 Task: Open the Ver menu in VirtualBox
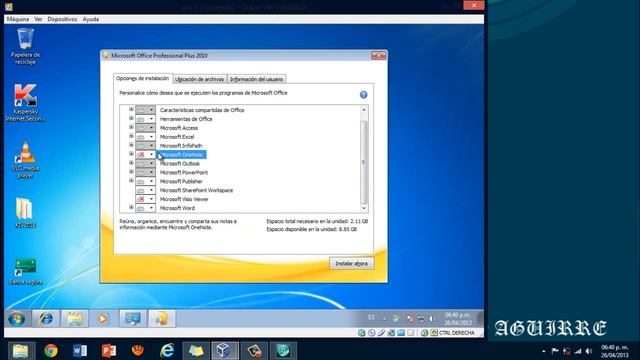pos(38,19)
